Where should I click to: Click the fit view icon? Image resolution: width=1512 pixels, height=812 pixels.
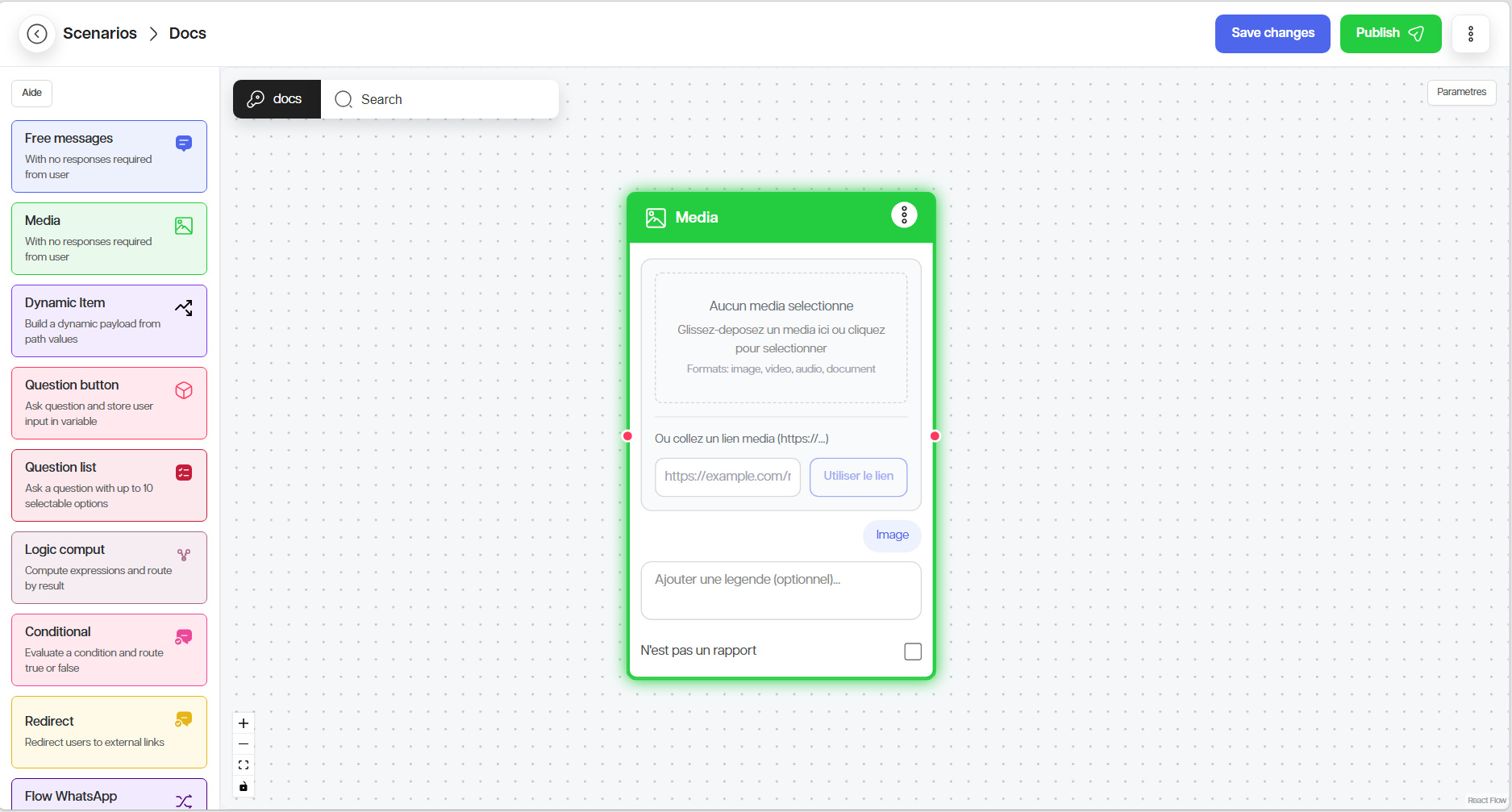244,765
